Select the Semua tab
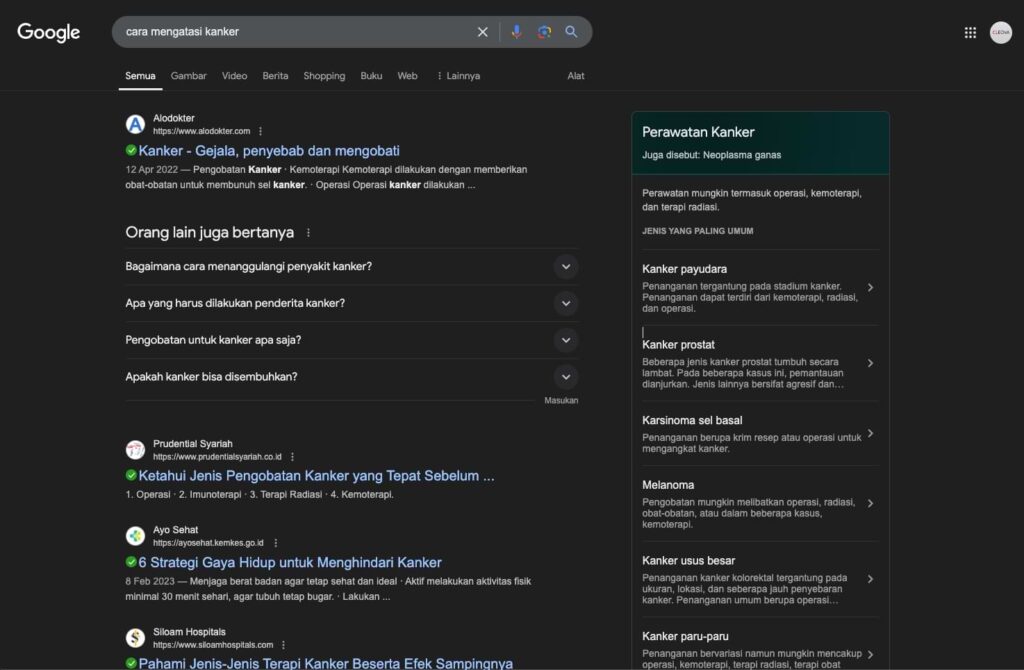 (140, 76)
